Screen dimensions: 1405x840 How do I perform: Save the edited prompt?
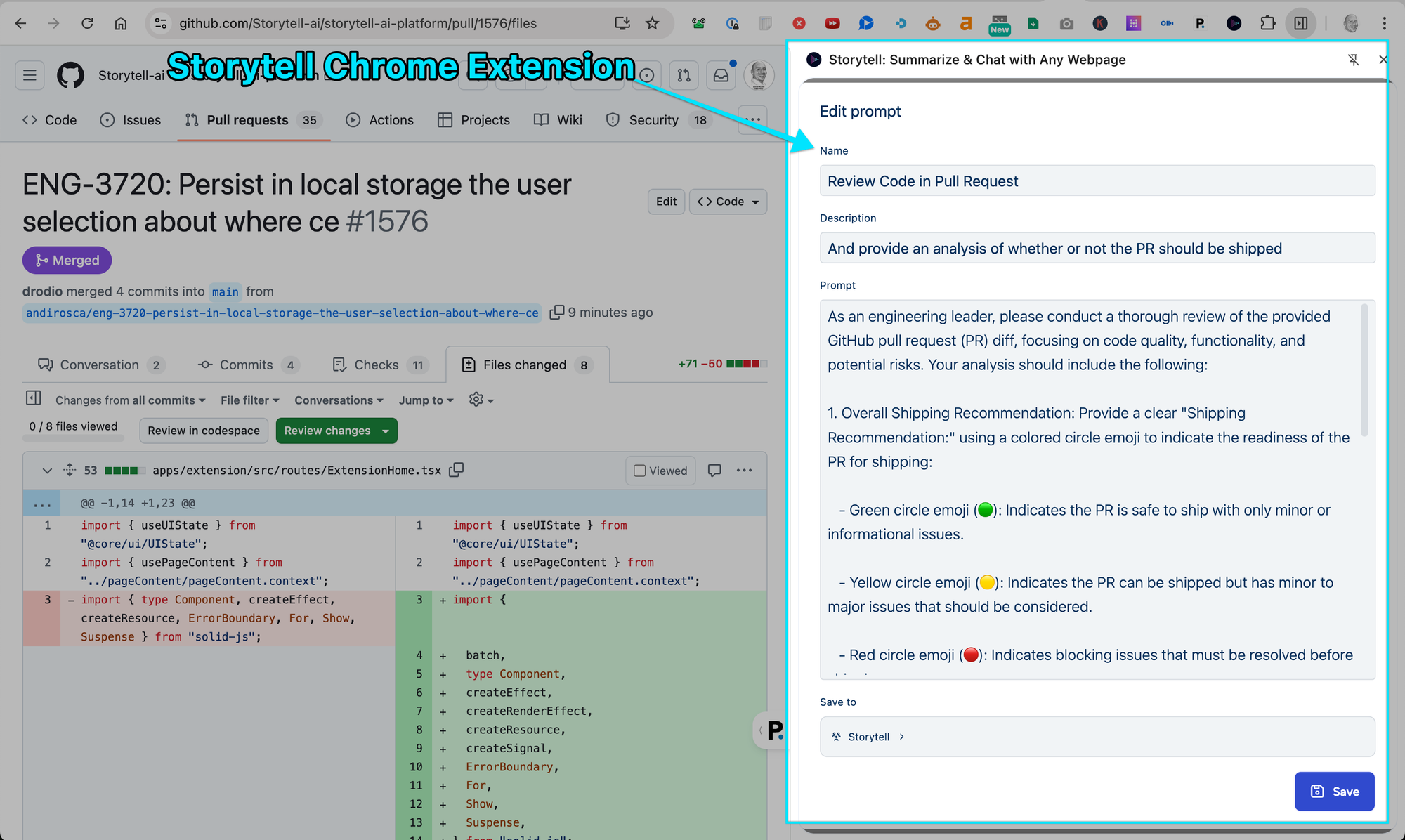pyautogui.click(x=1334, y=792)
